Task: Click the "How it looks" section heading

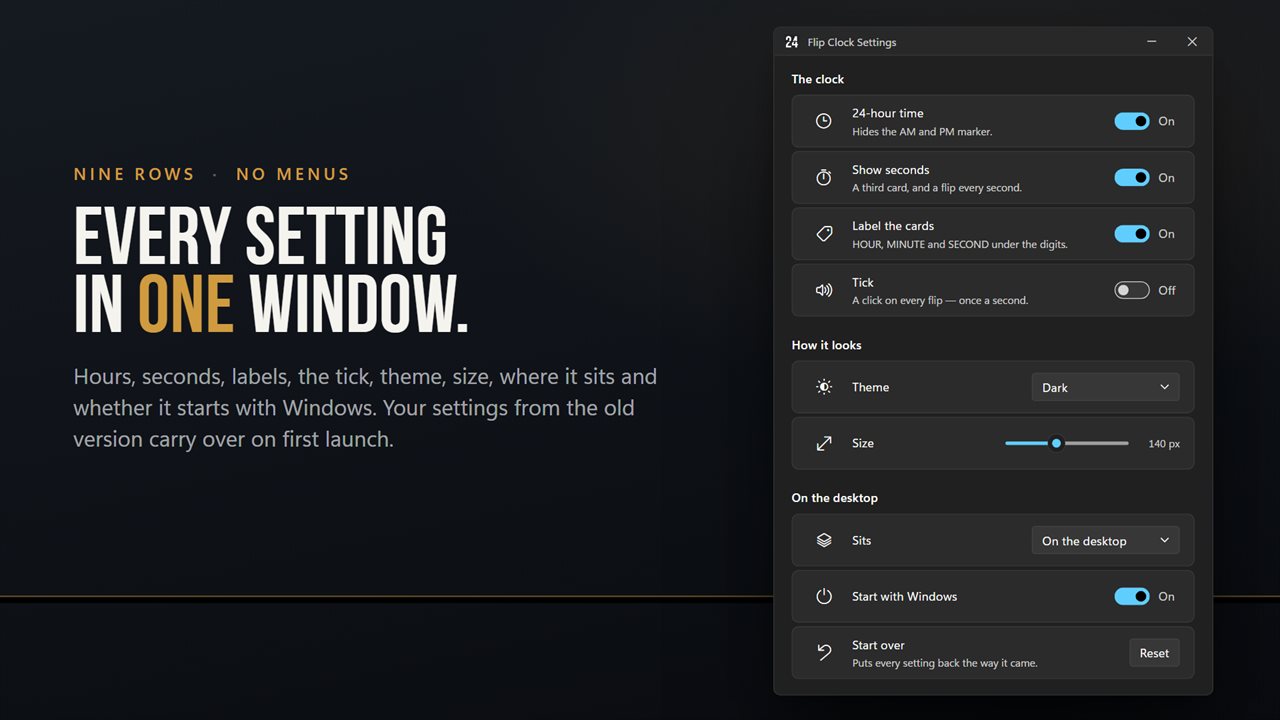Action: [826, 345]
